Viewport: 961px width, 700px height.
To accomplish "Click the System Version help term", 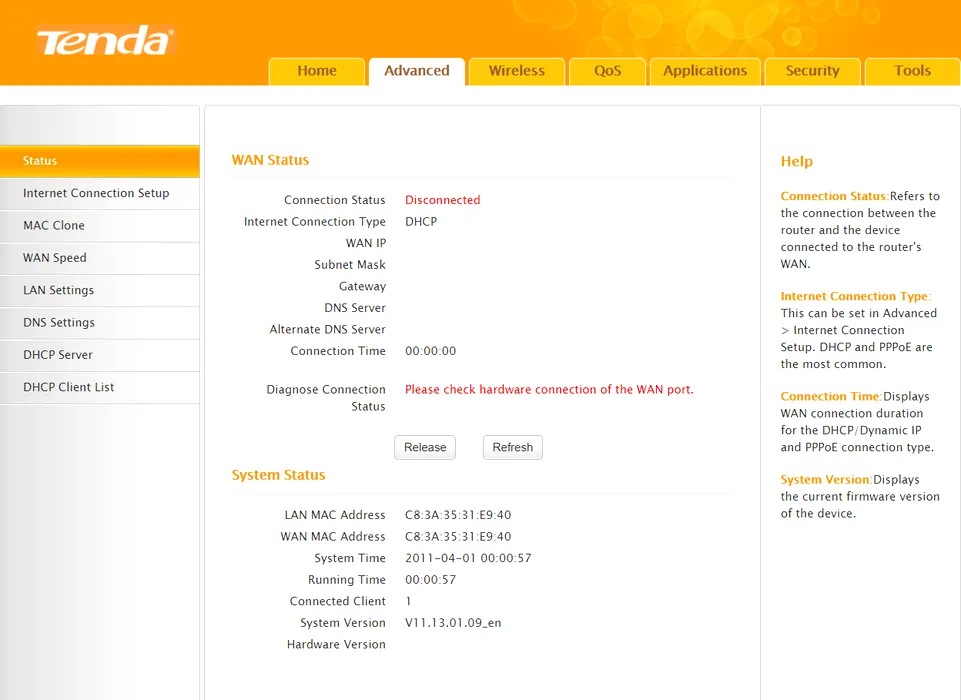I will click(x=826, y=479).
